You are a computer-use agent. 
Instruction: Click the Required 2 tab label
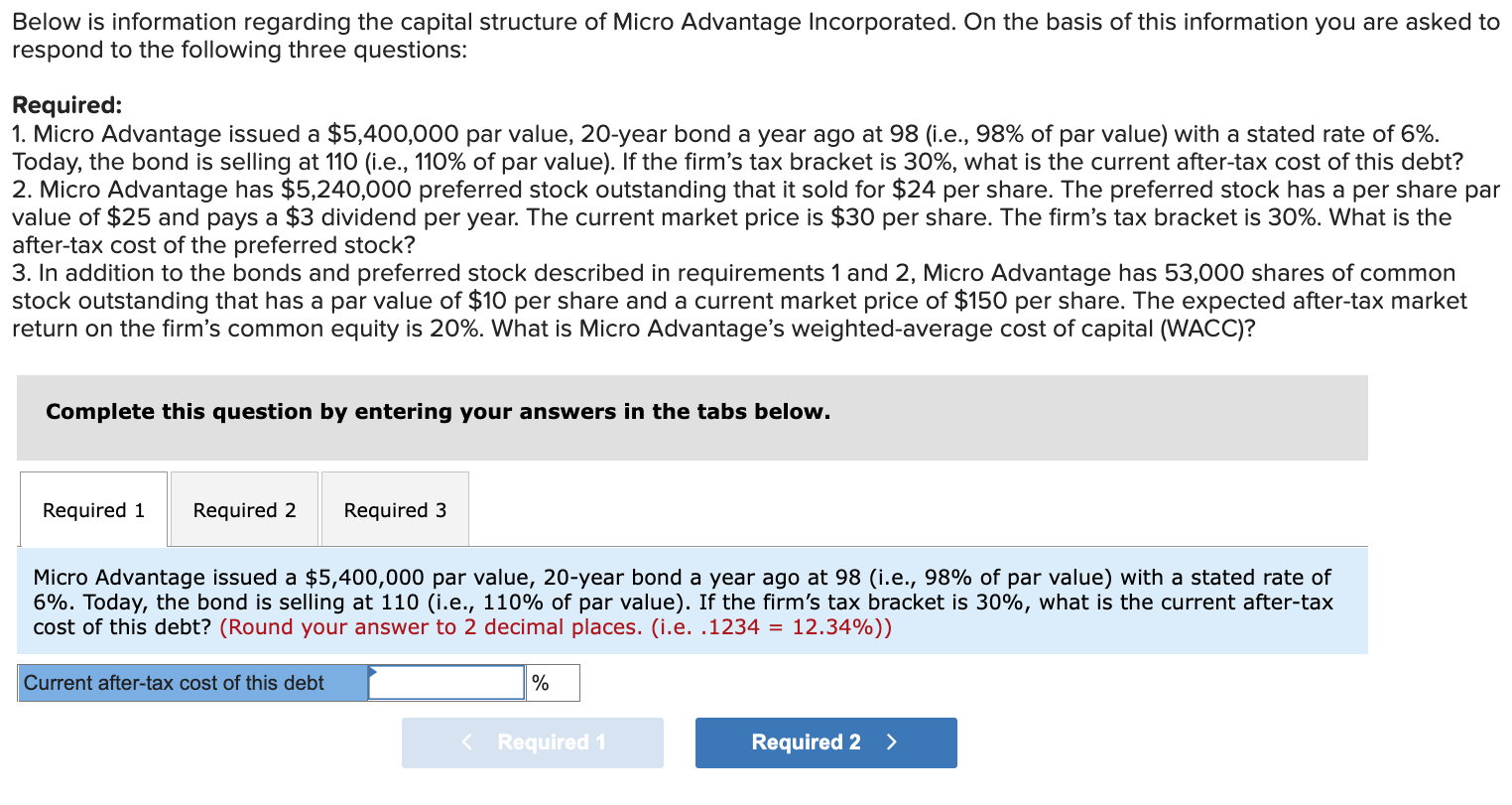pyautogui.click(x=243, y=509)
